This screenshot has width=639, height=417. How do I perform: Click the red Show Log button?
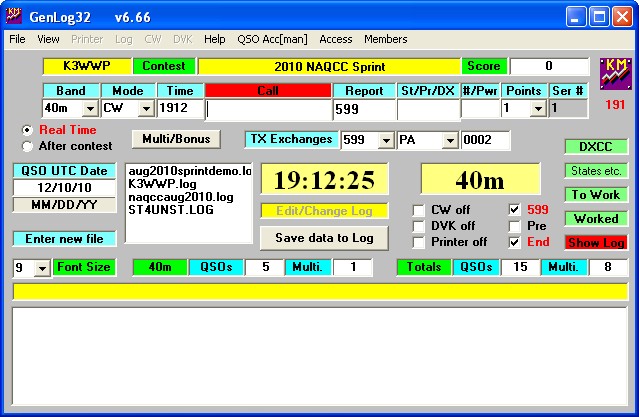[594, 243]
